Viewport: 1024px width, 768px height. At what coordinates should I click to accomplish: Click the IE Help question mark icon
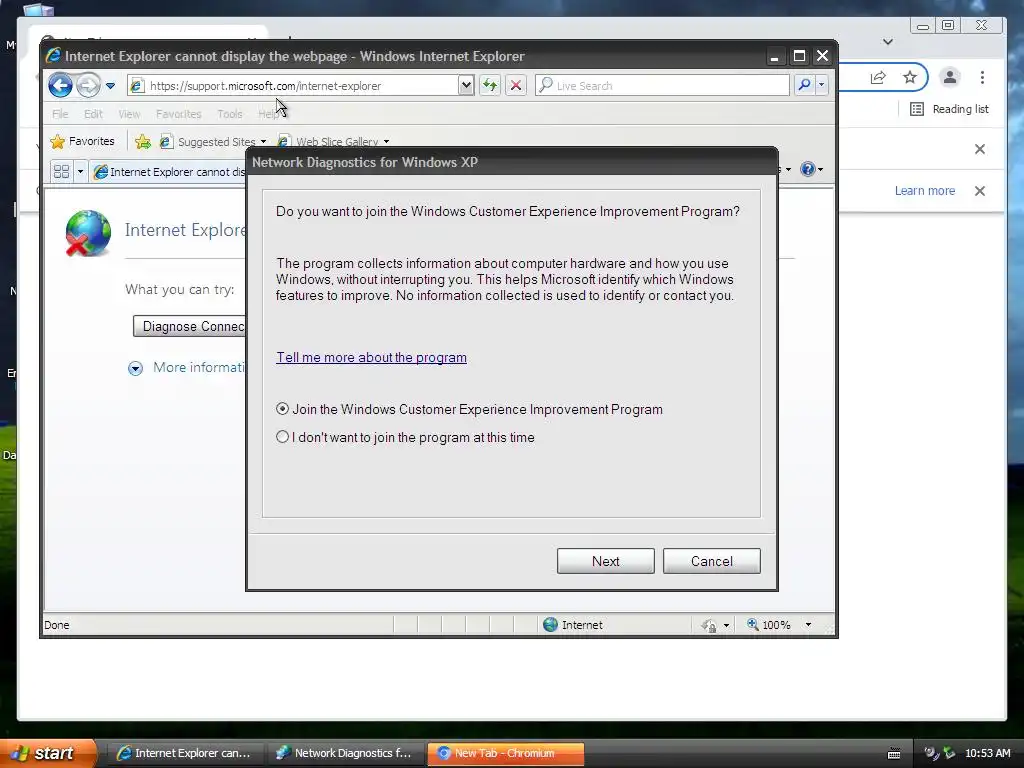(x=808, y=169)
